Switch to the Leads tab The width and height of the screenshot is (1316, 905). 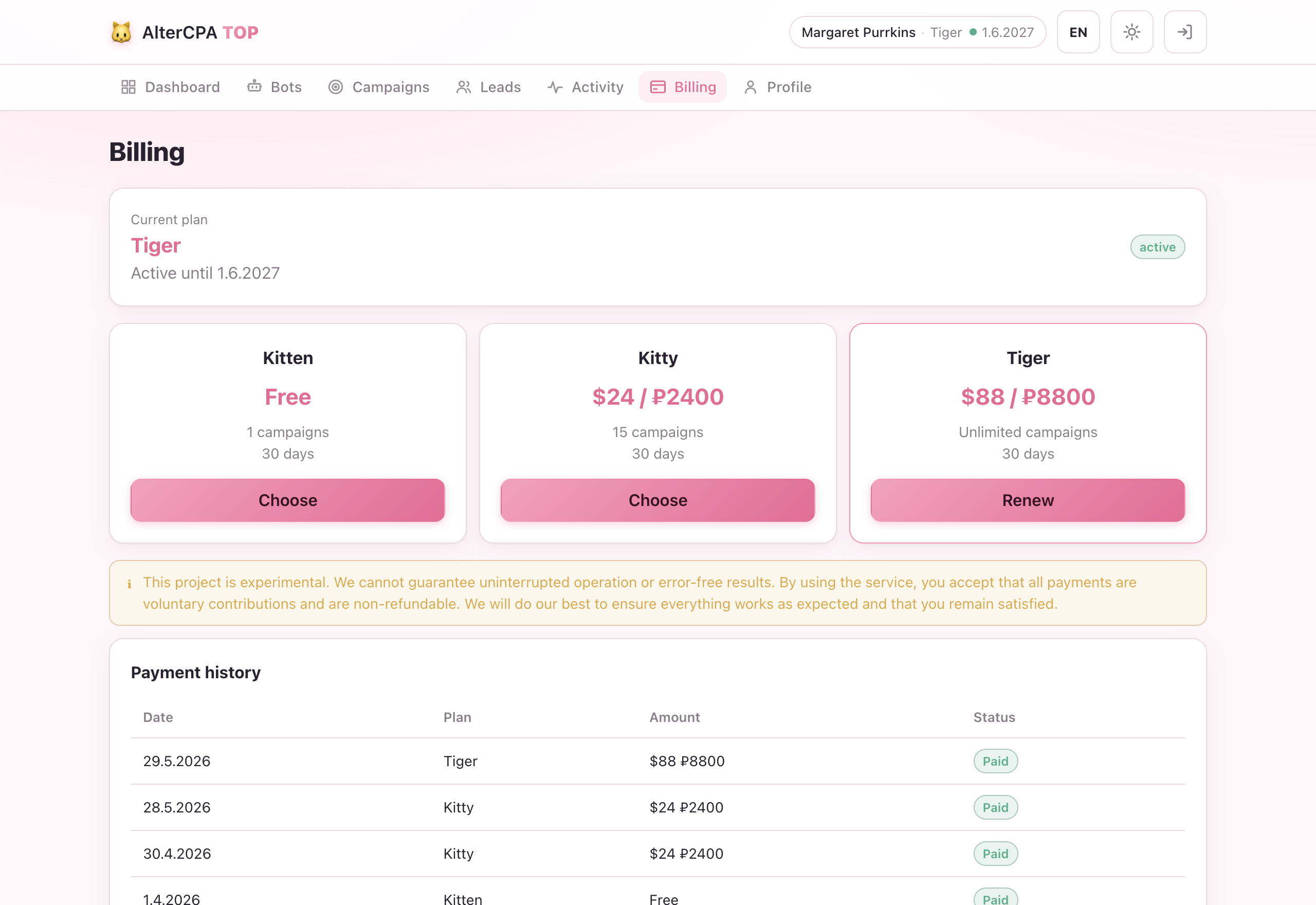pos(488,87)
